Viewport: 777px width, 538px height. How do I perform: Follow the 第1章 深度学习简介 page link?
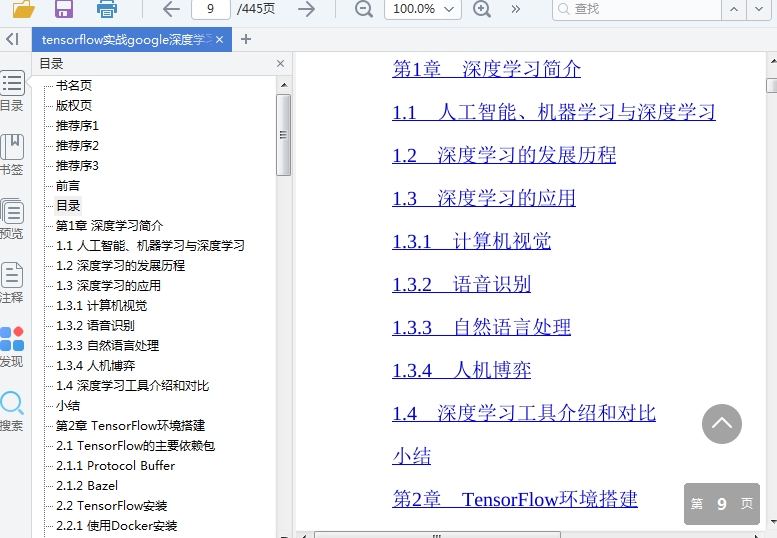(x=487, y=69)
